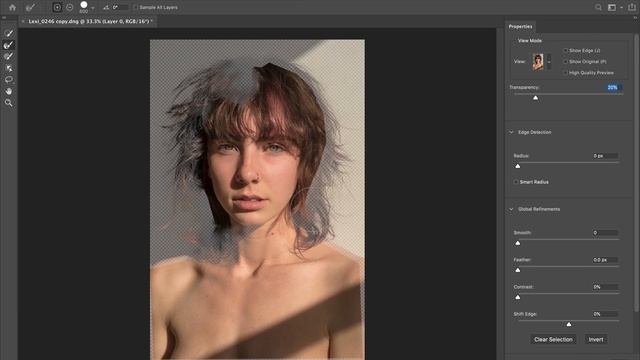The width and height of the screenshot is (640, 360).
Task: Click the brush size preview circle
Action: click(84, 5)
